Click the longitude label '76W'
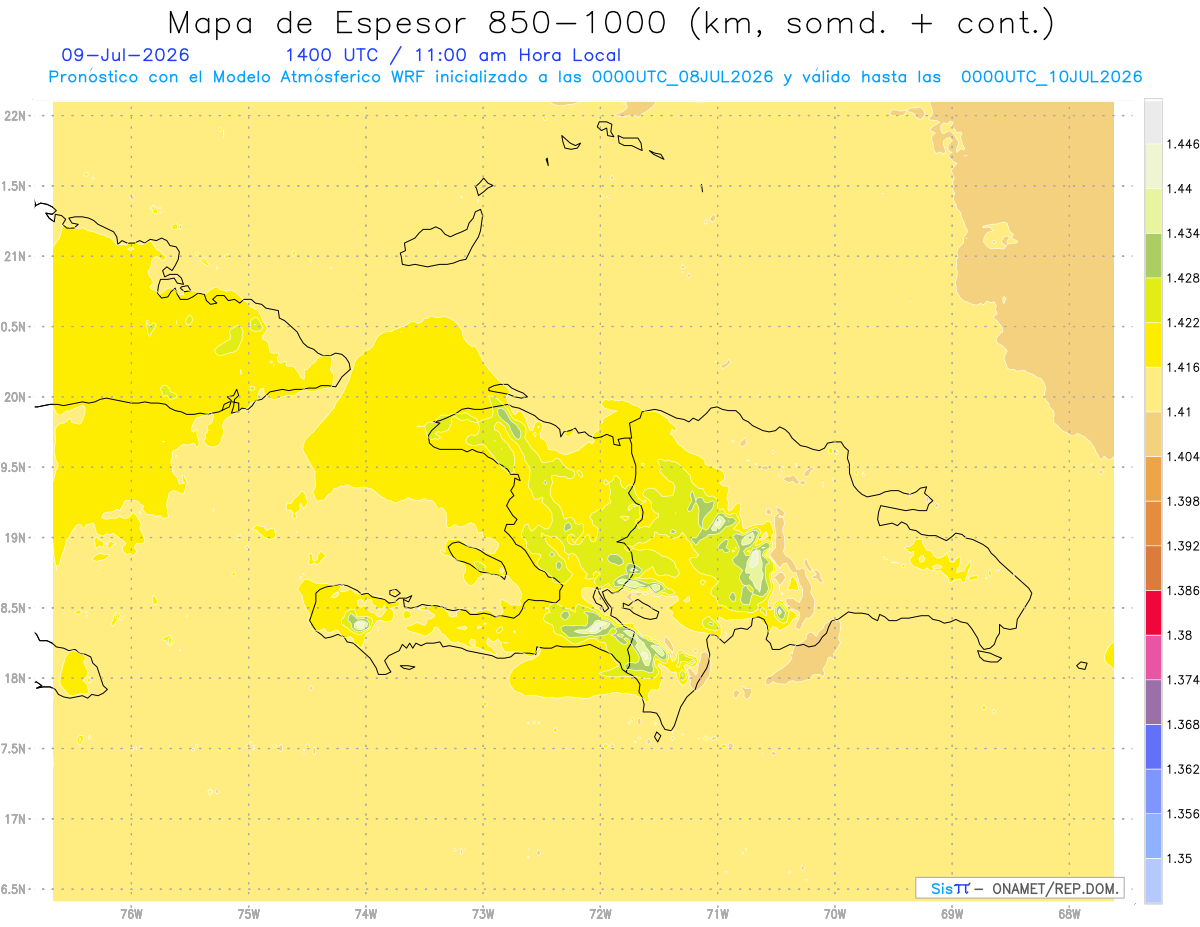This screenshot has height=927, width=1200. click(131, 914)
